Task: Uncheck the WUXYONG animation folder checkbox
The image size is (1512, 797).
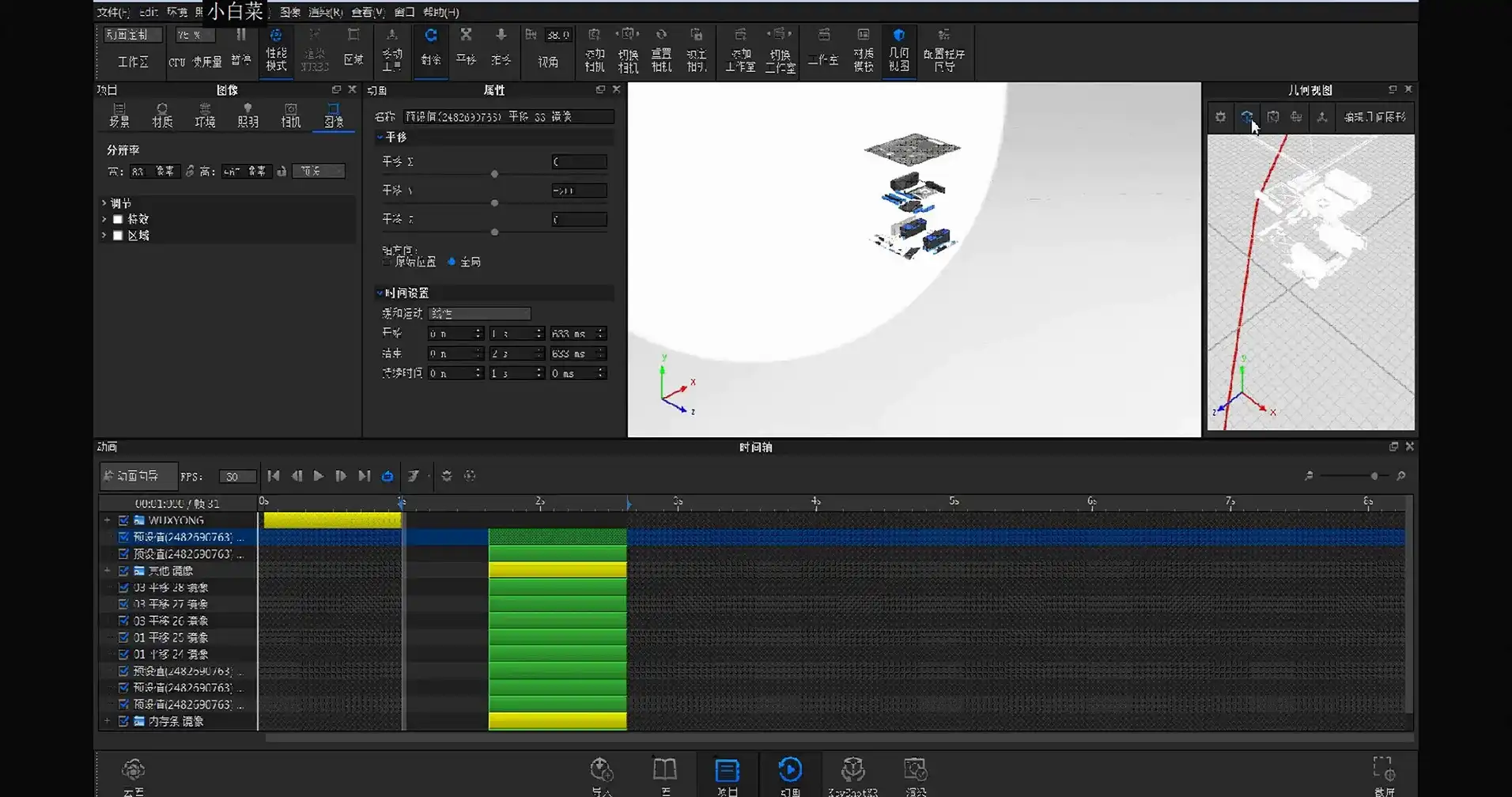Action: pos(123,520)
